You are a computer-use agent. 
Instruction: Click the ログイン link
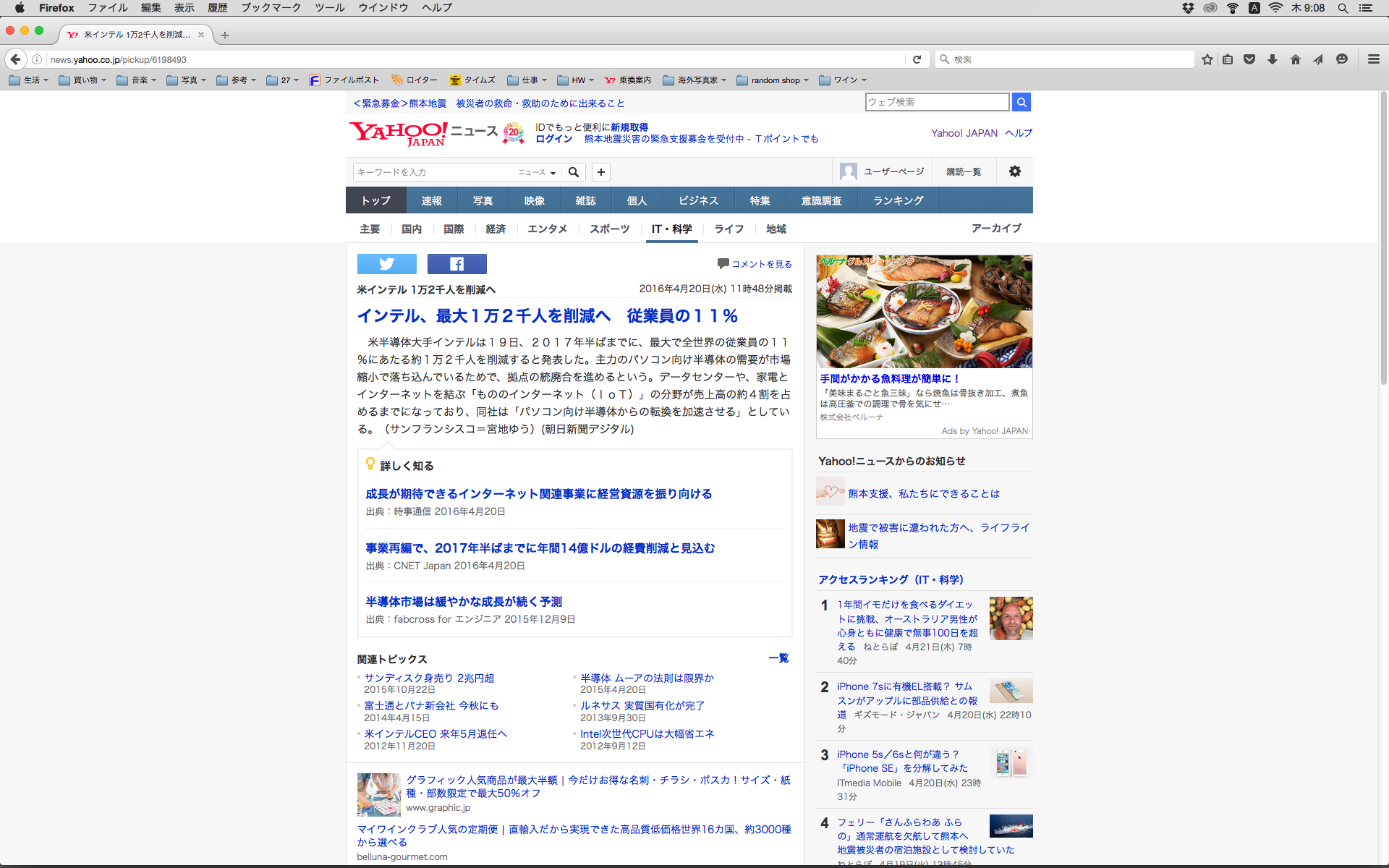(553, 139)
